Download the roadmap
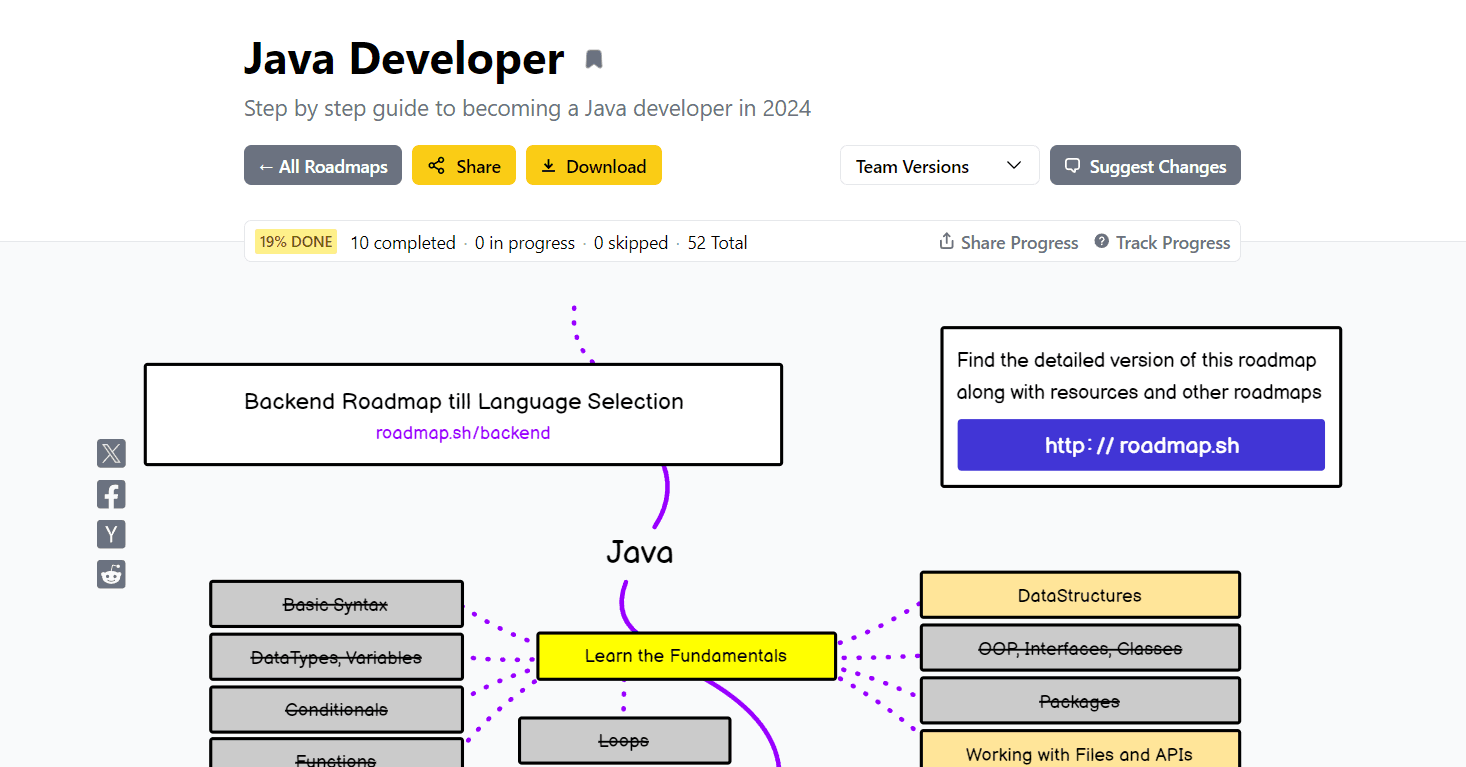The image size is (1466, 767). (x=594, y=166)
